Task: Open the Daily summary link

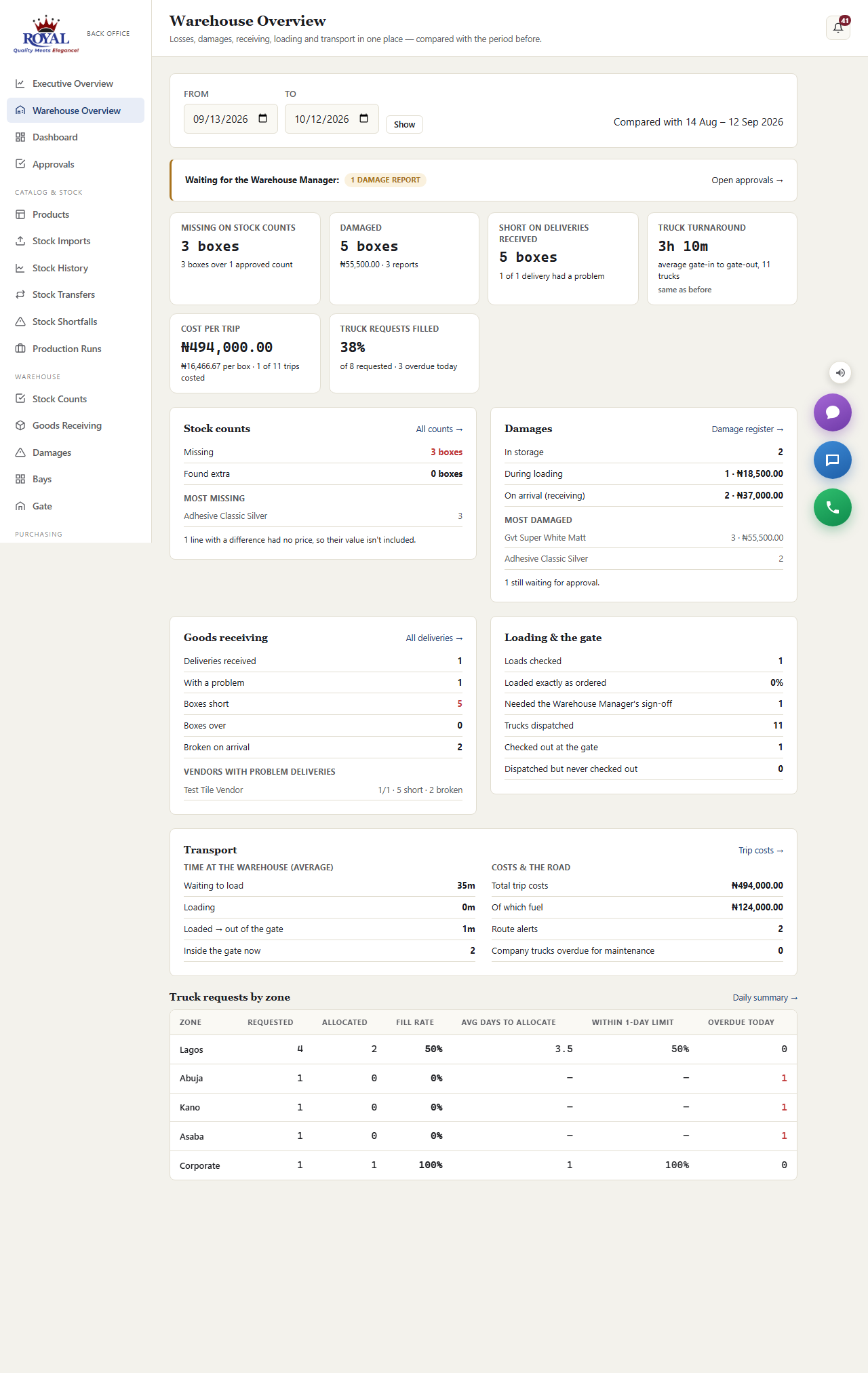Action: click(x=765, y=997)
